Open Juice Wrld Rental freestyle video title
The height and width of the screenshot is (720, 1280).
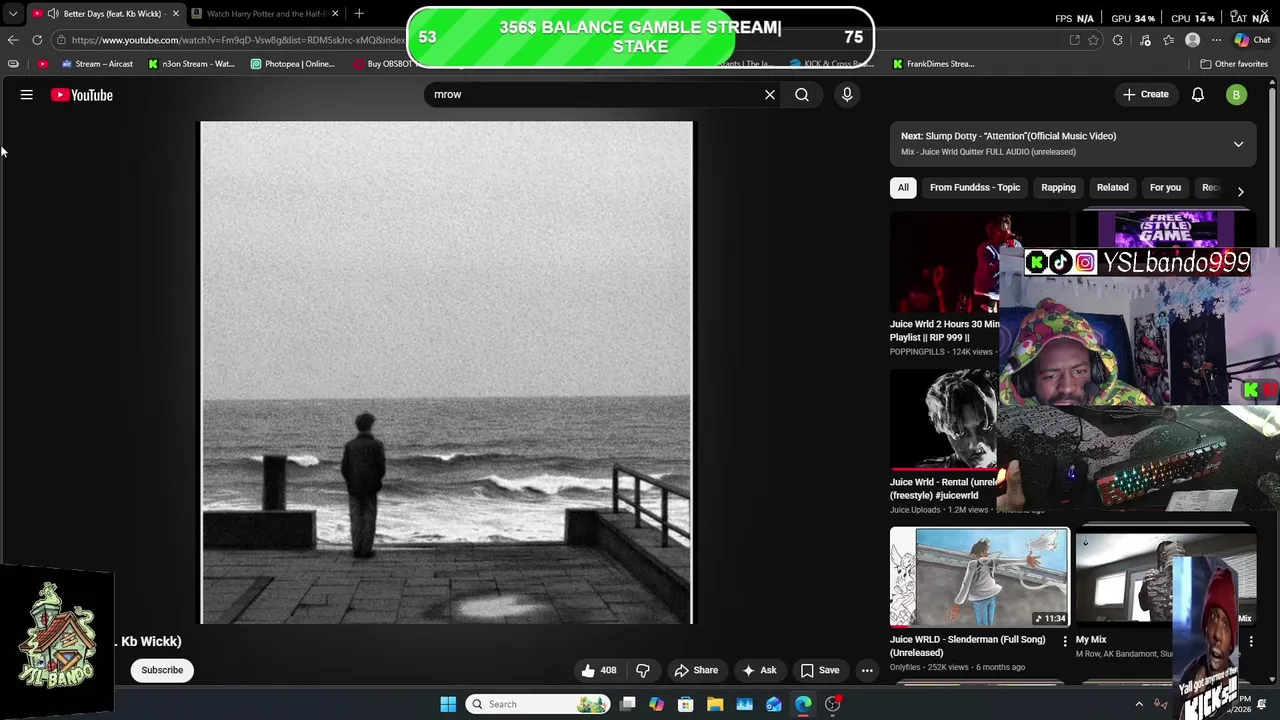point(943,488)
